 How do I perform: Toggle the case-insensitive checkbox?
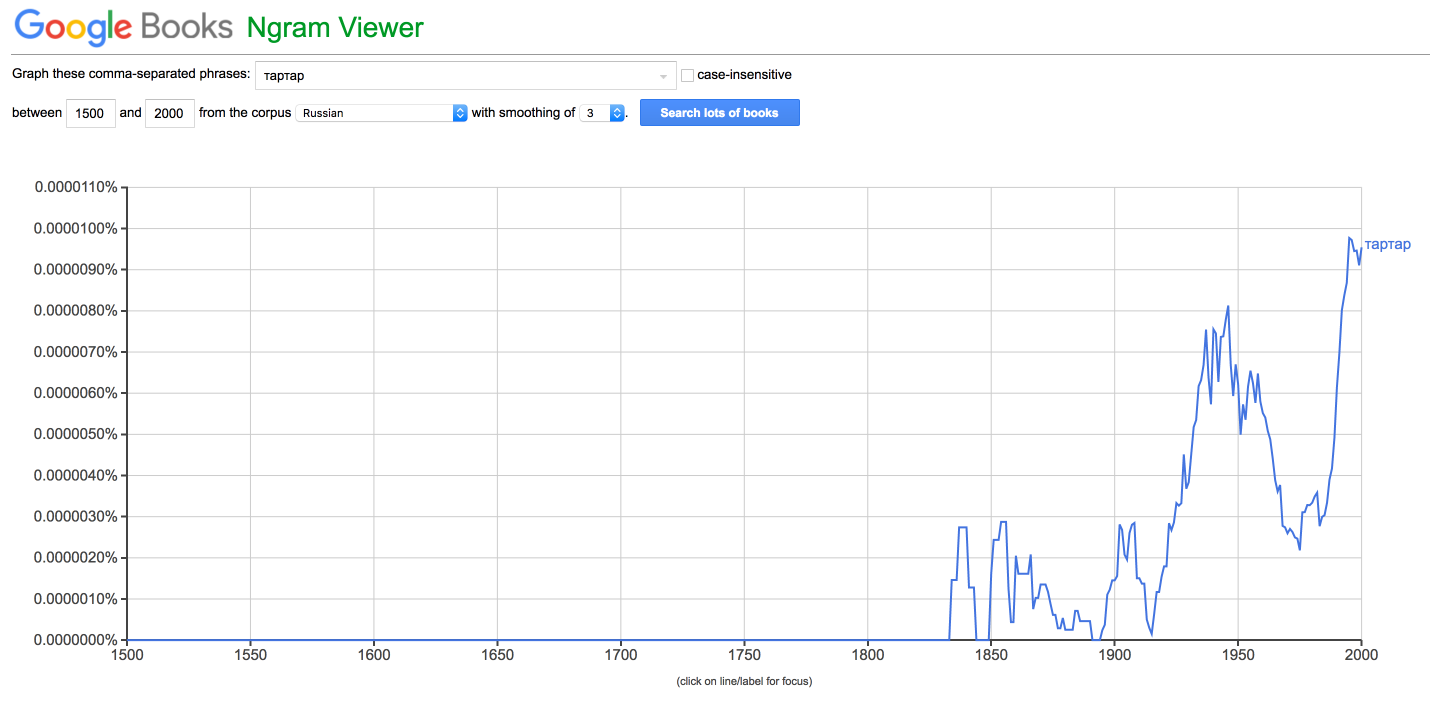688,75
